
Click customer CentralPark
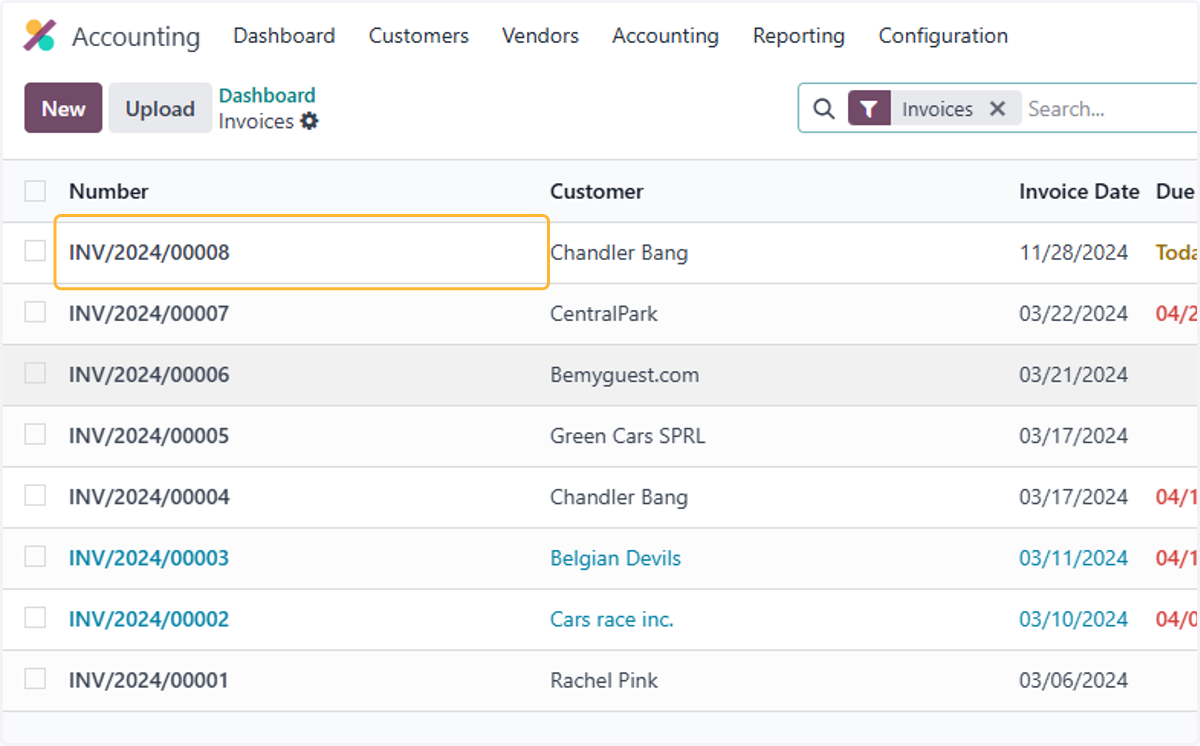[604, 313]
